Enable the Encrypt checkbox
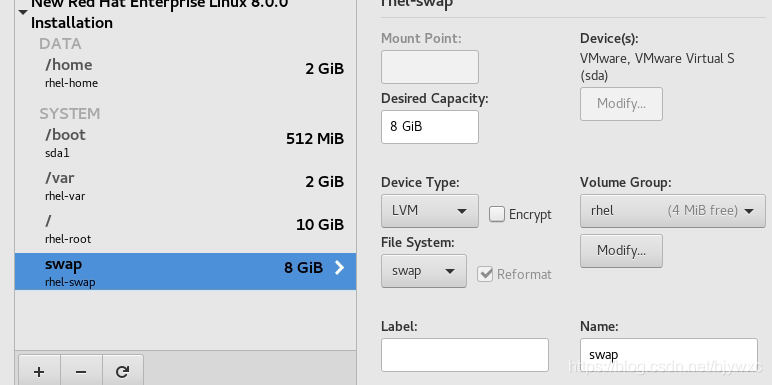Image resolution: width=772 pixels, height=385 pixels. tap(497, 214)
